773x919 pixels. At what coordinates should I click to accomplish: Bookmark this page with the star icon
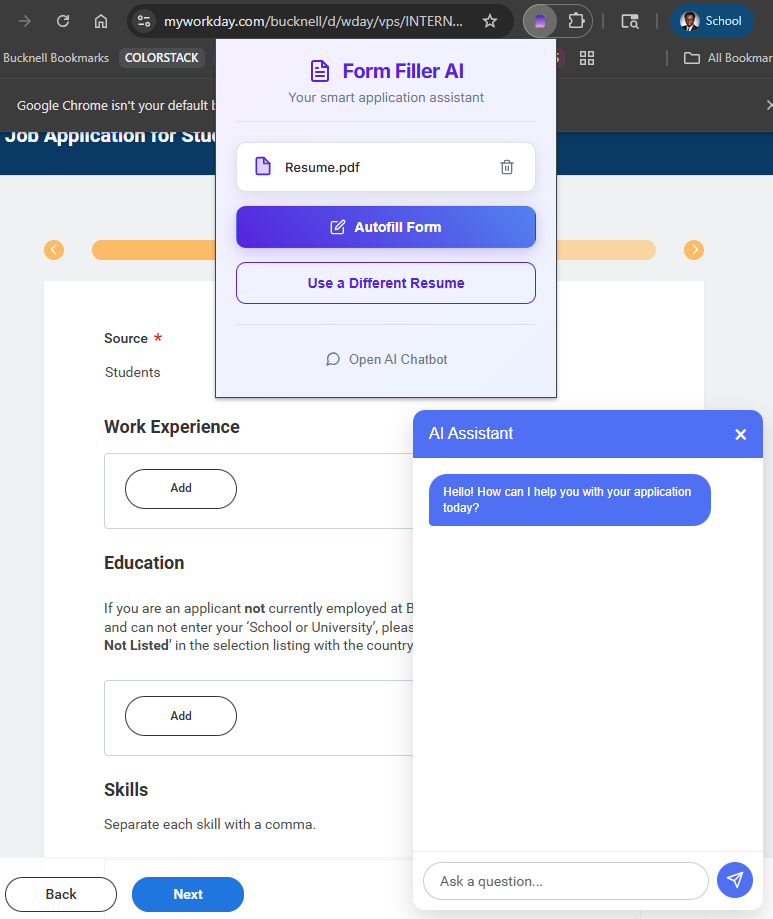490,21
